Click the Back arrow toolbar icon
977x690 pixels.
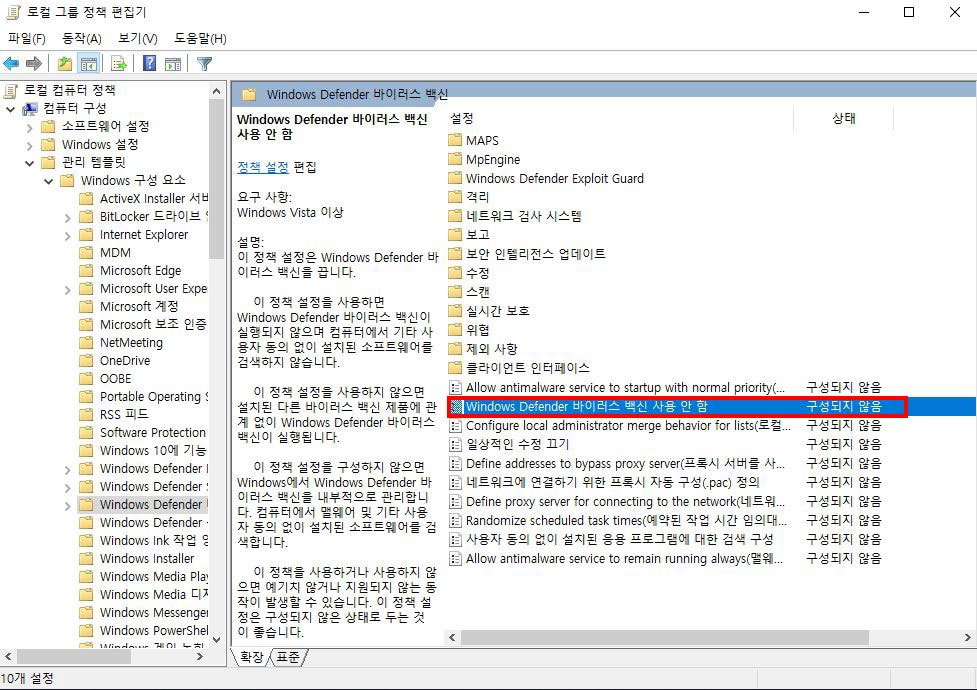pyautogui.click(x=11, y=63)
